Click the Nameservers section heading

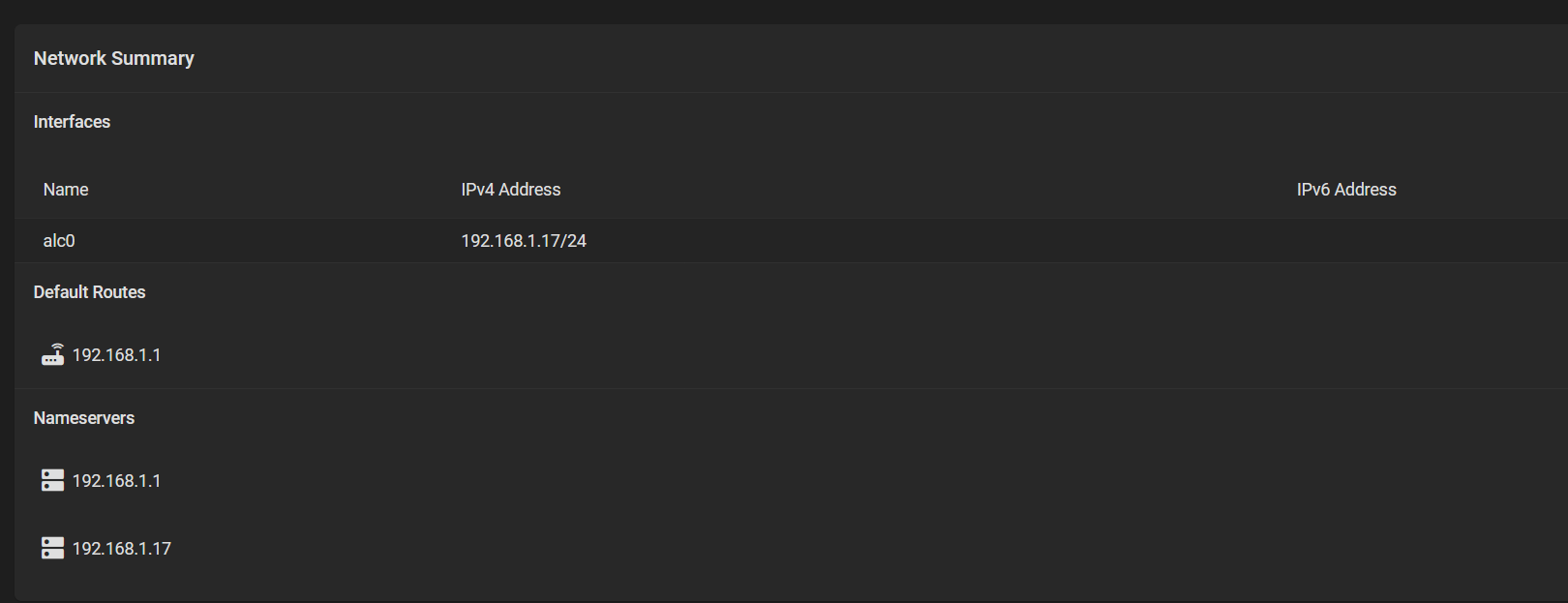tap(84, 418)
